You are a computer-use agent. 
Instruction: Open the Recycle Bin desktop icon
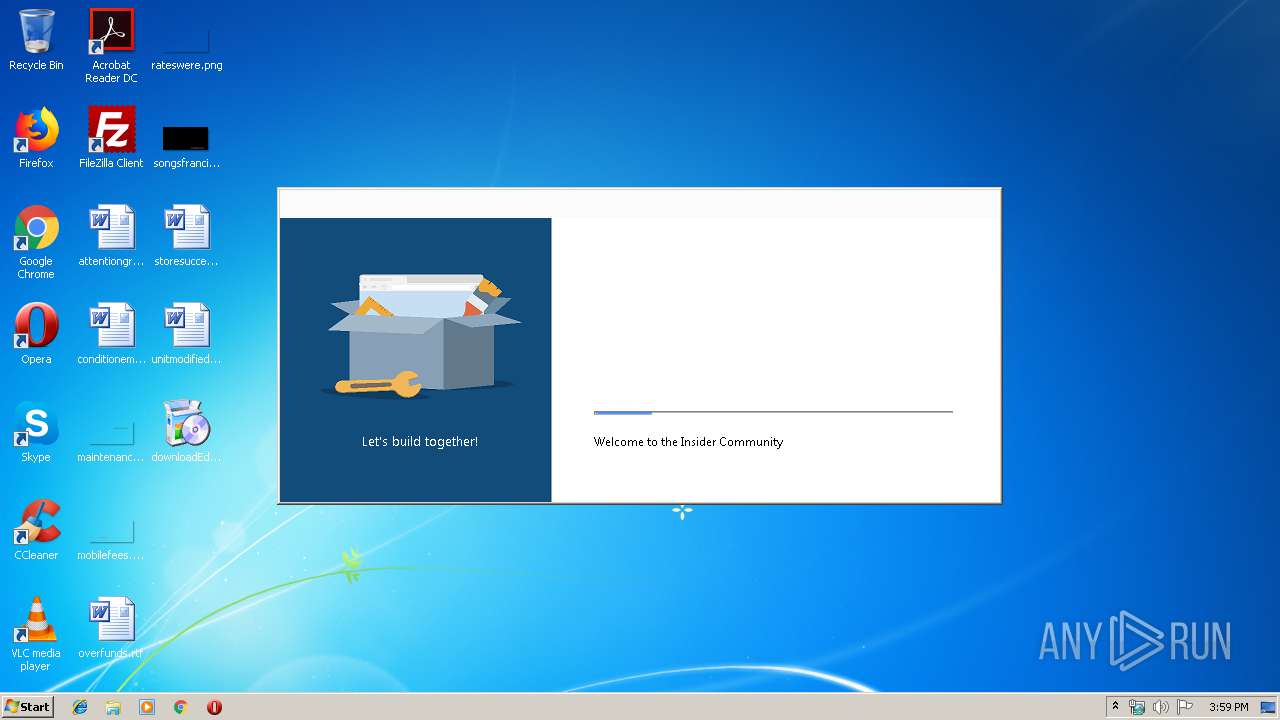point(36,40)
